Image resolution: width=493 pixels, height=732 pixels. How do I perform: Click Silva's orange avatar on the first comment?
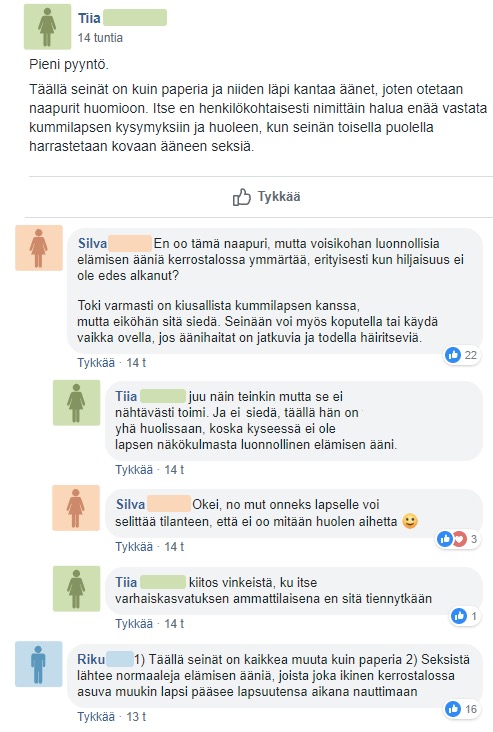[x=39, y=248]
